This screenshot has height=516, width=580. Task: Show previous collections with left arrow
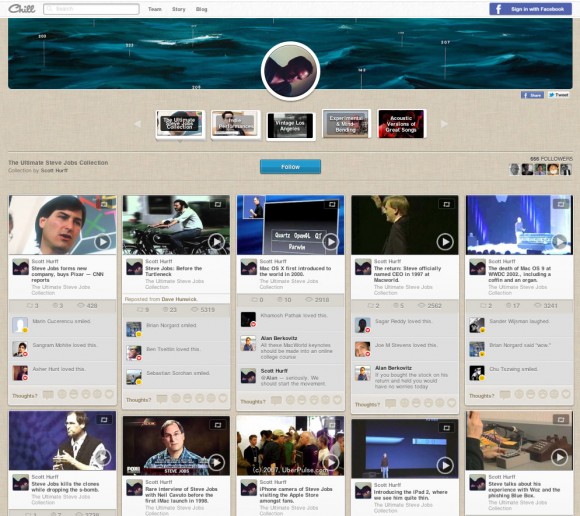point(137,124)
